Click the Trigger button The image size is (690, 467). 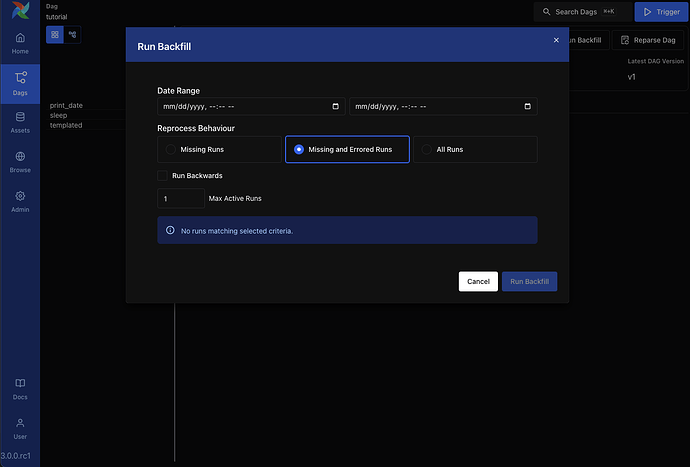[x=661, y=12]
